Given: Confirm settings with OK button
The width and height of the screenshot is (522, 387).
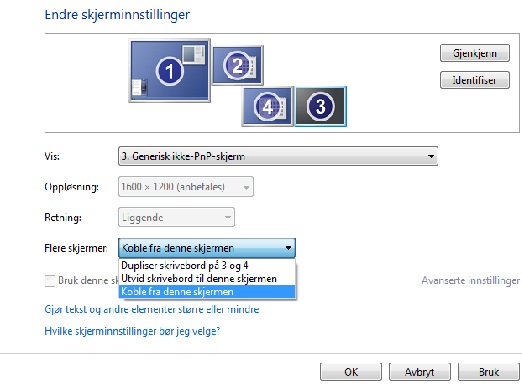Looking at the screenshot, I should [351, 372].
